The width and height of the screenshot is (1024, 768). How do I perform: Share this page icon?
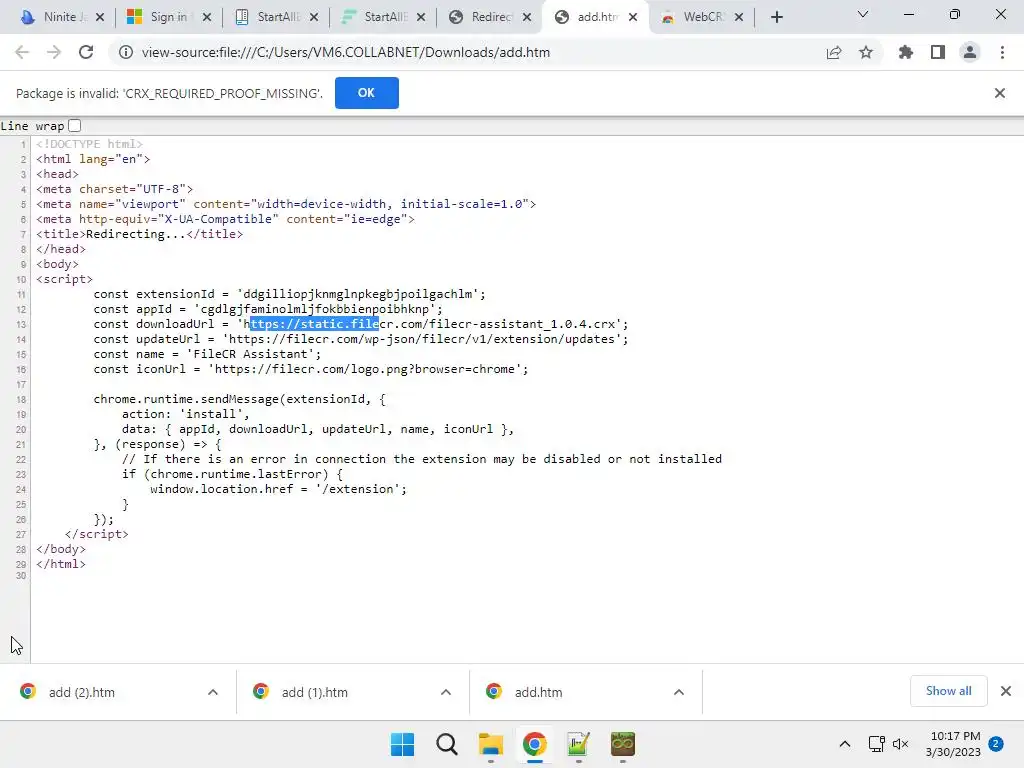pos(834,52)
